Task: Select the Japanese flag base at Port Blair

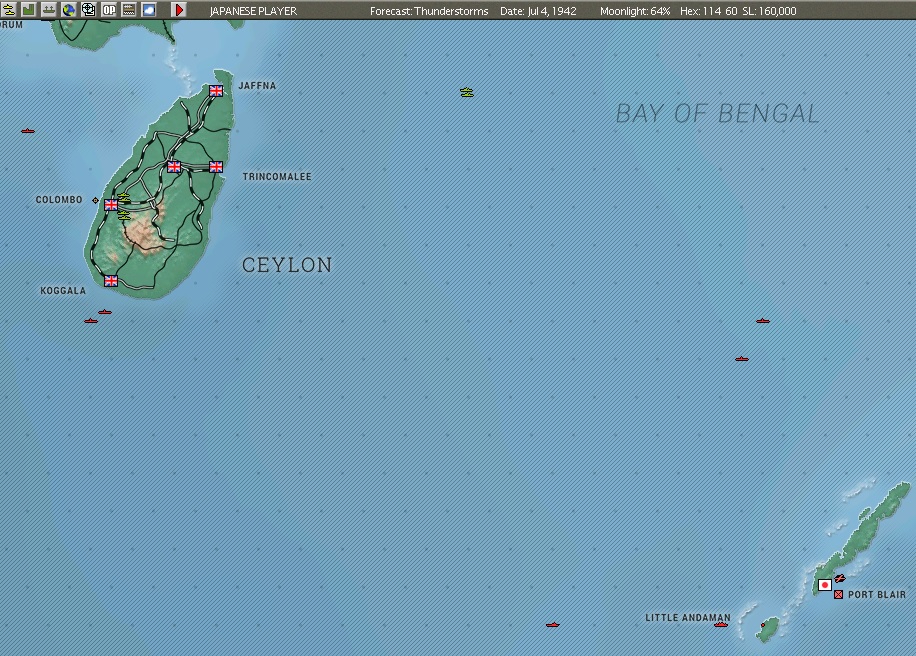Action: point(825,585)
